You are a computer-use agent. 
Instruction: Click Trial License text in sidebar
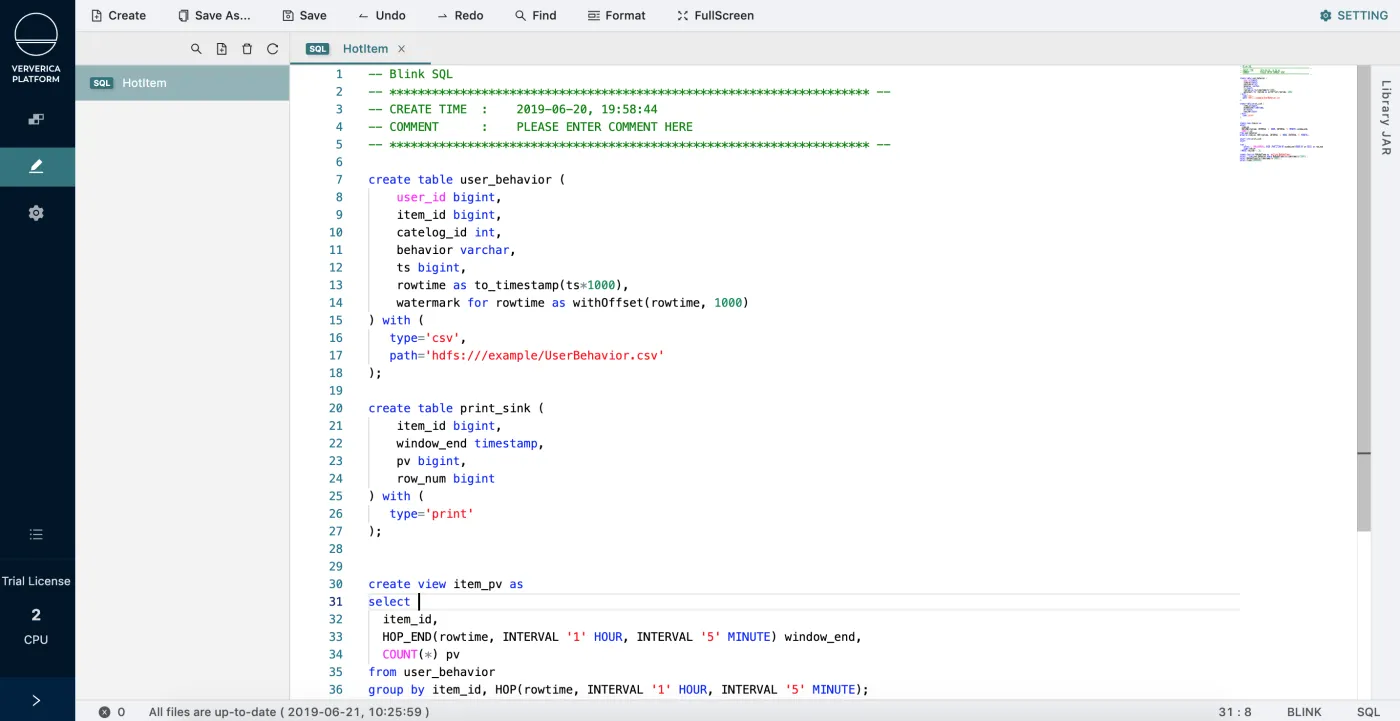point(36,581)
